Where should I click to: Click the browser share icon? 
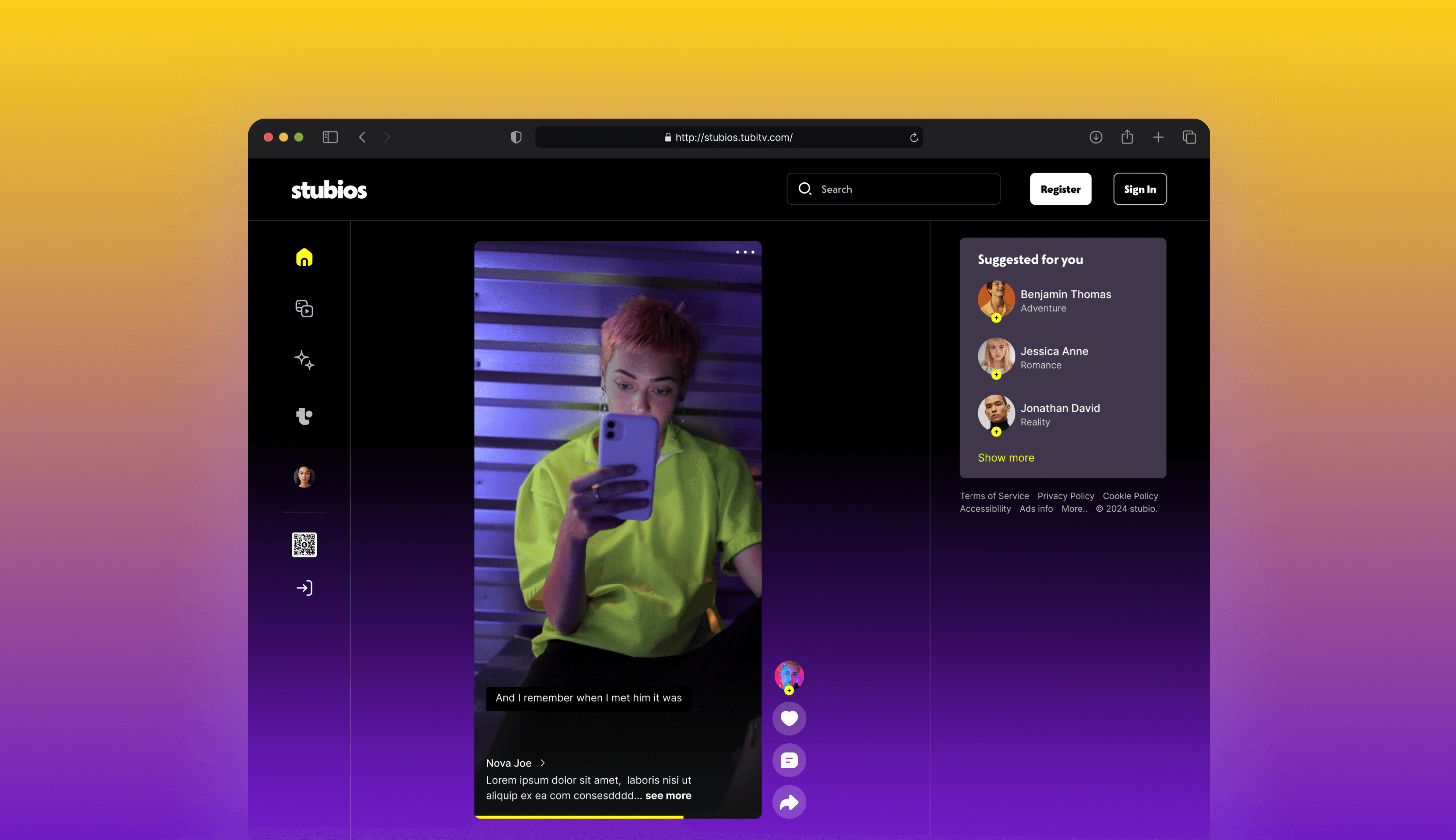pyautogui.click(x=1127, y=137)
